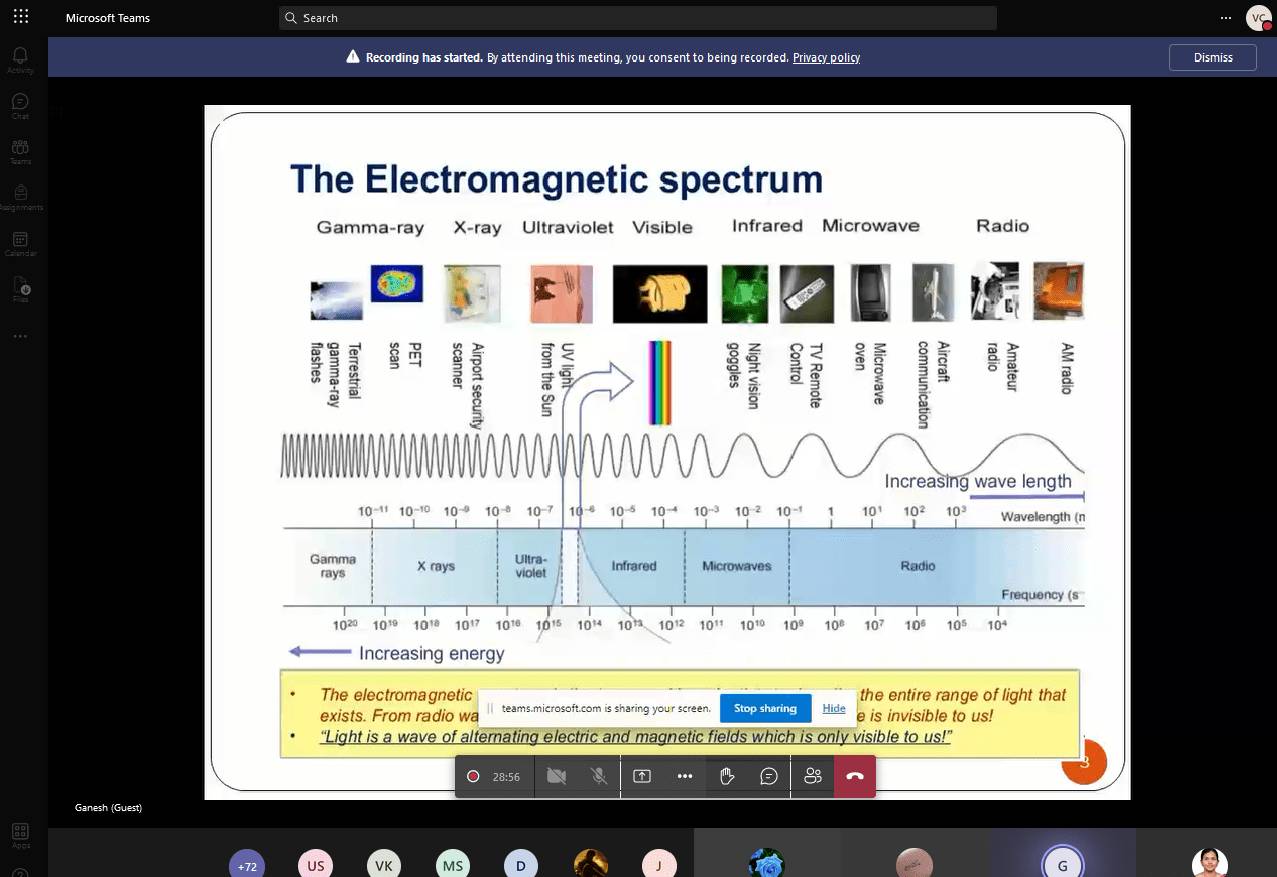This screenshot has height=877, width=1277.
Task: Show the meeting conversation panel
Action: [769, 776]
